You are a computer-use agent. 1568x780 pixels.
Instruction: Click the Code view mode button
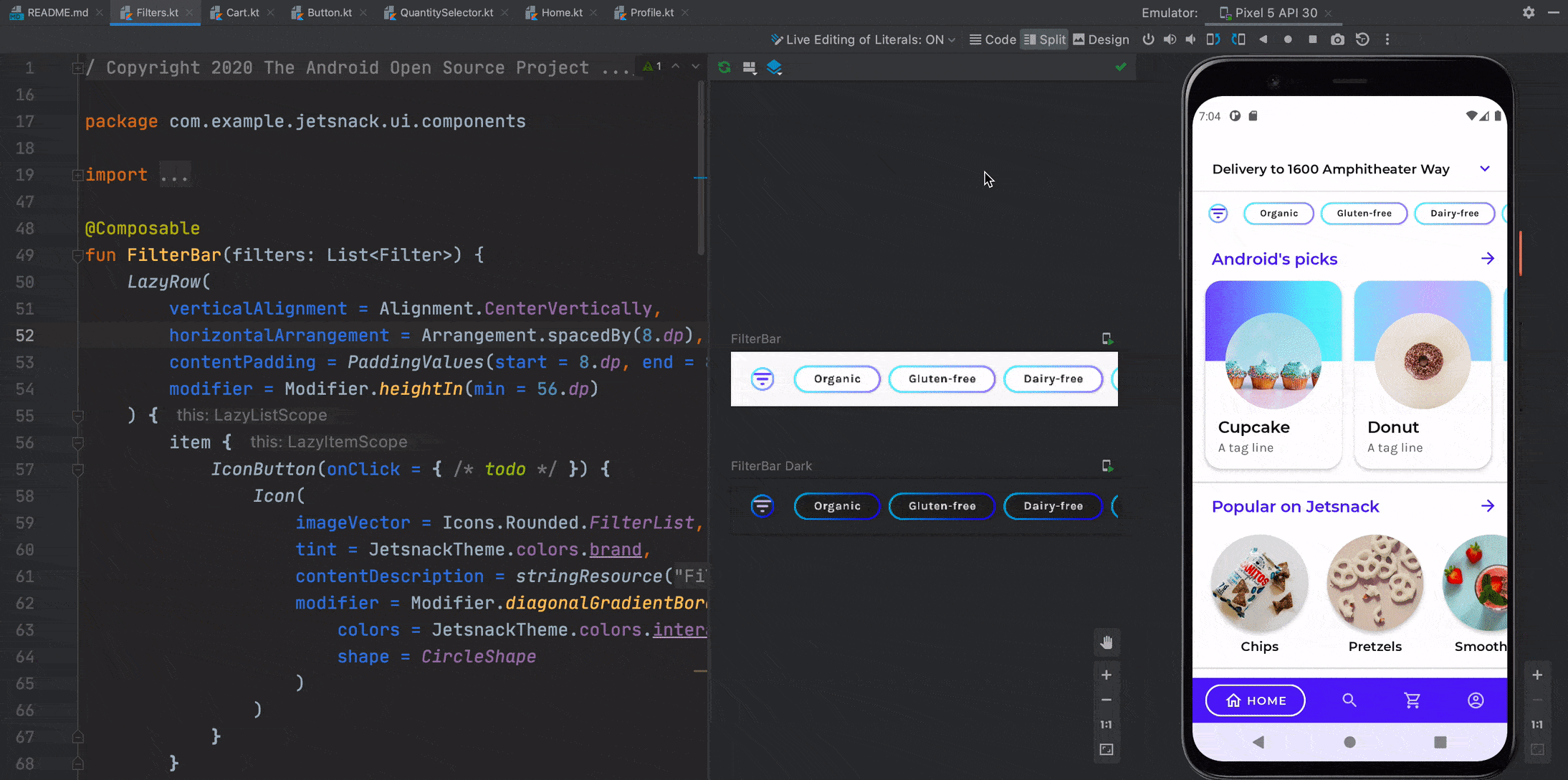993,39
